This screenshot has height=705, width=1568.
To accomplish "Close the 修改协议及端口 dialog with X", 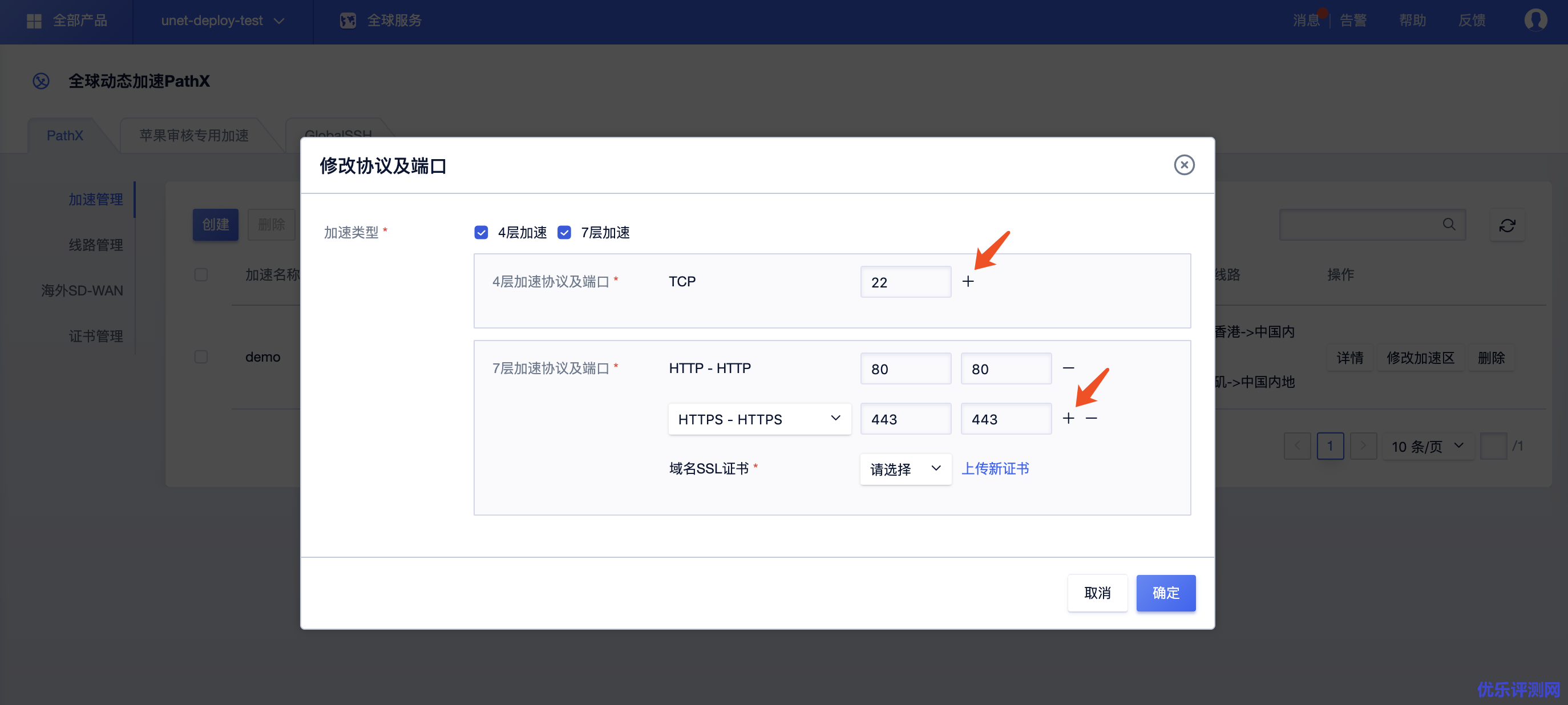I will click(x=1184, y=165).
